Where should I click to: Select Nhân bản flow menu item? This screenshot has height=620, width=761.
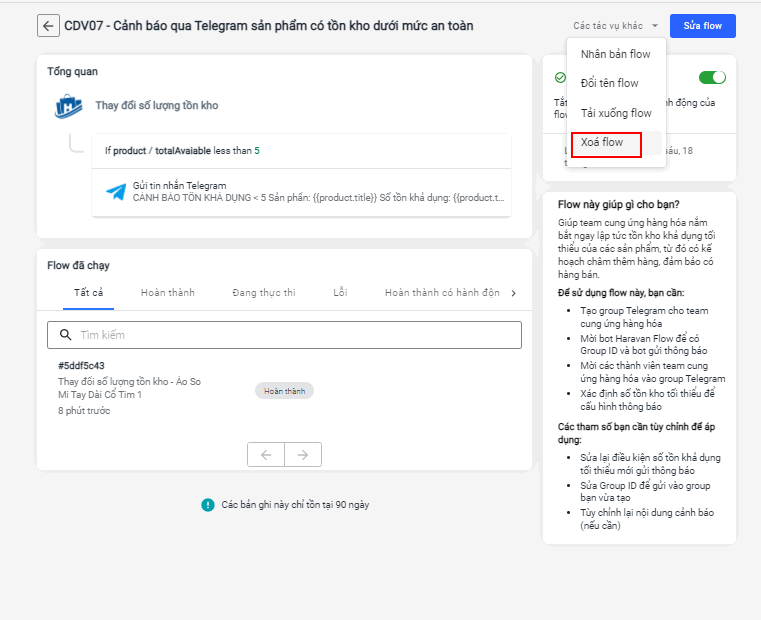click(615, 54)
